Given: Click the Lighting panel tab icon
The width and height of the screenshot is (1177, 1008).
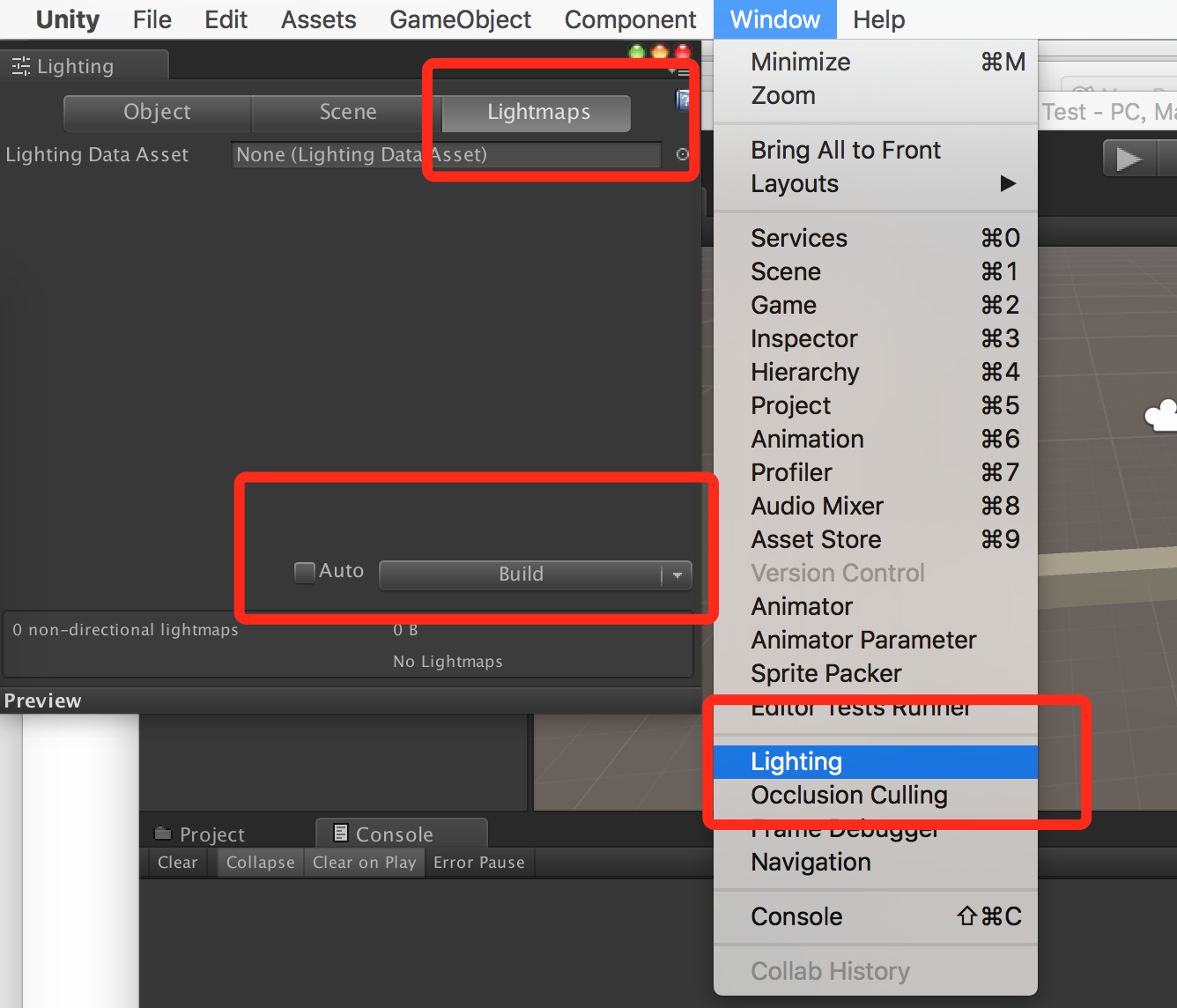Looking at the screenshot, I should coord(21,66).
